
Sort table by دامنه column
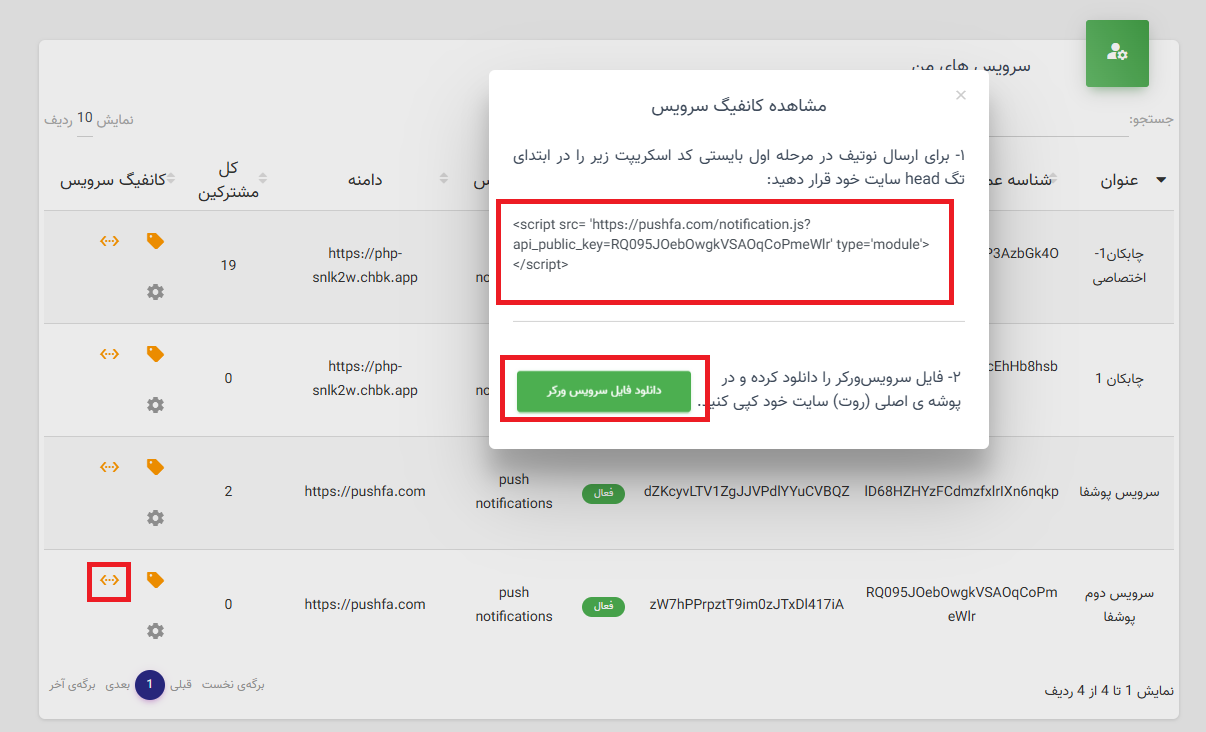coord(365,180)
